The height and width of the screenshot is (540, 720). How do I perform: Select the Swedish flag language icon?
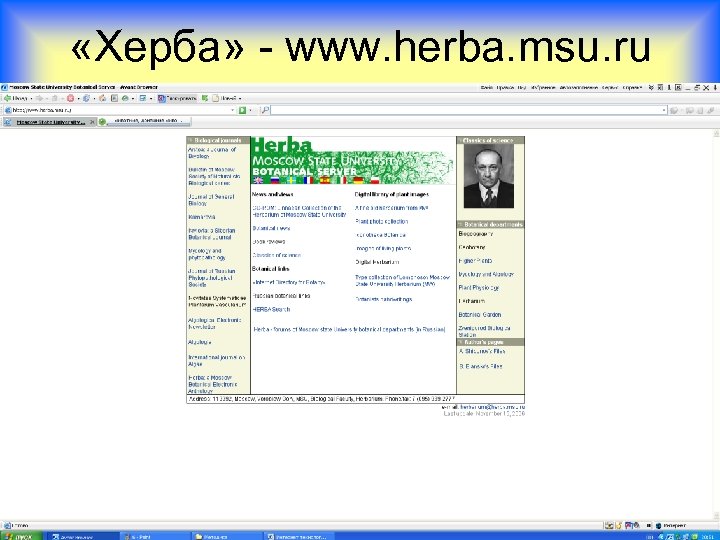(292, 180)
